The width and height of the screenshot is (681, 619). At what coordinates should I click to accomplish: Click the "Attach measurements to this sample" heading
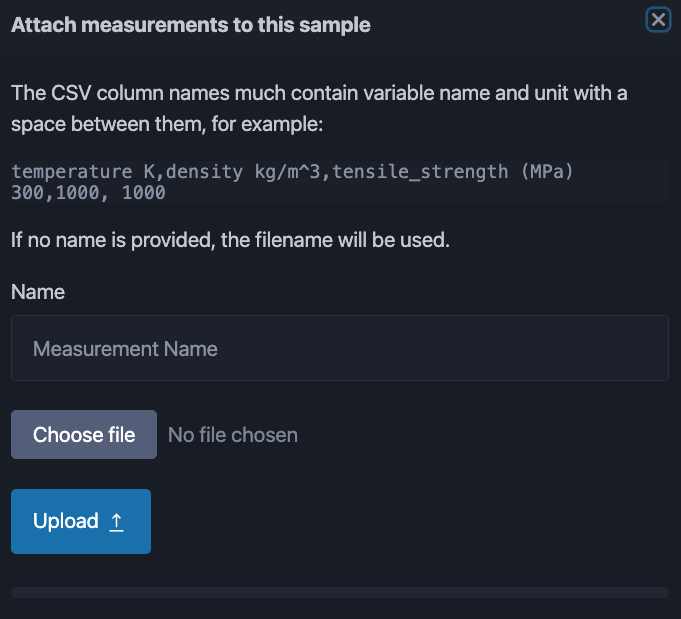click(190, 25)
